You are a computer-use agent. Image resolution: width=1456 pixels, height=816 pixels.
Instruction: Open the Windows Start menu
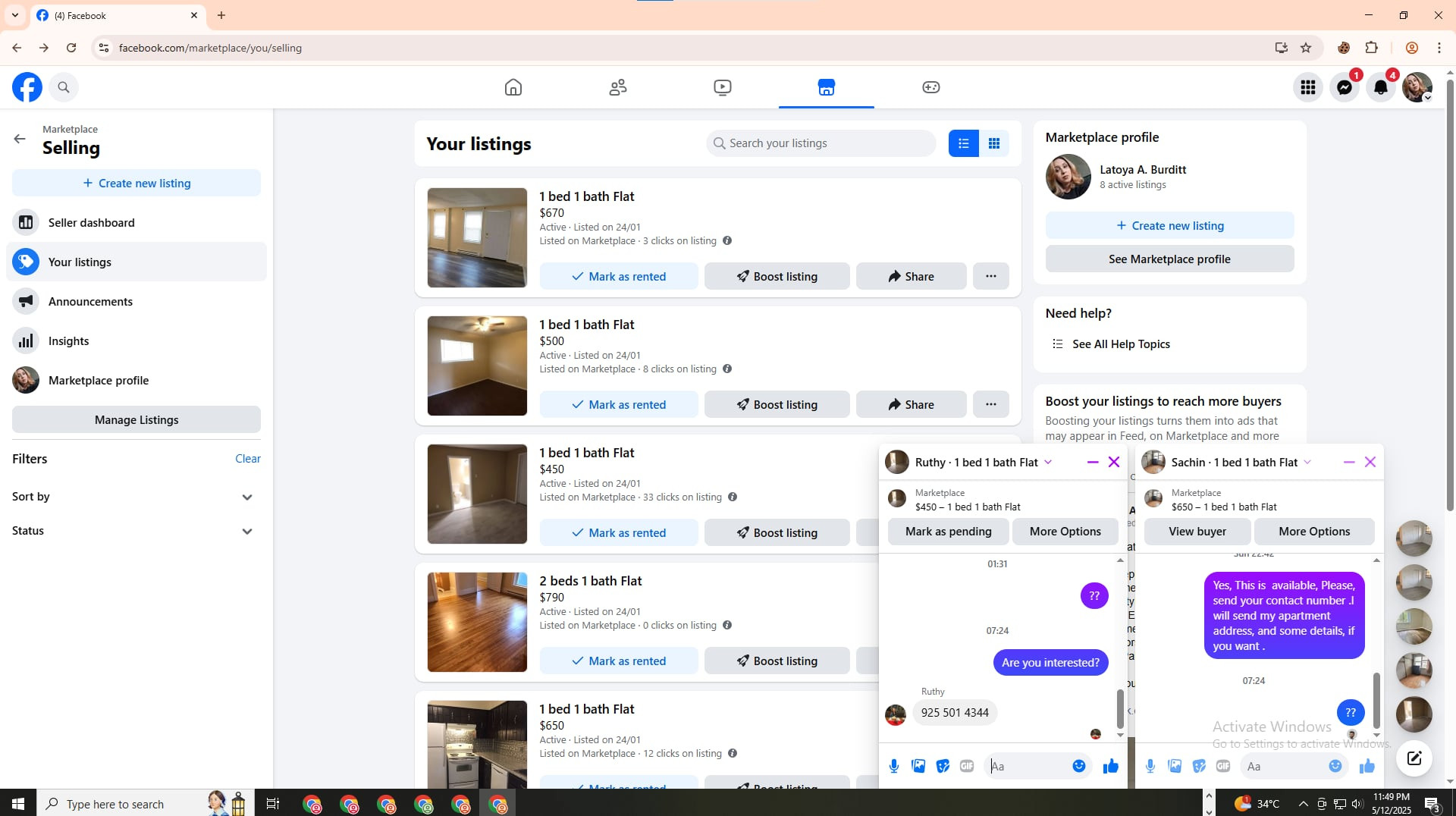tap(18, 804)
